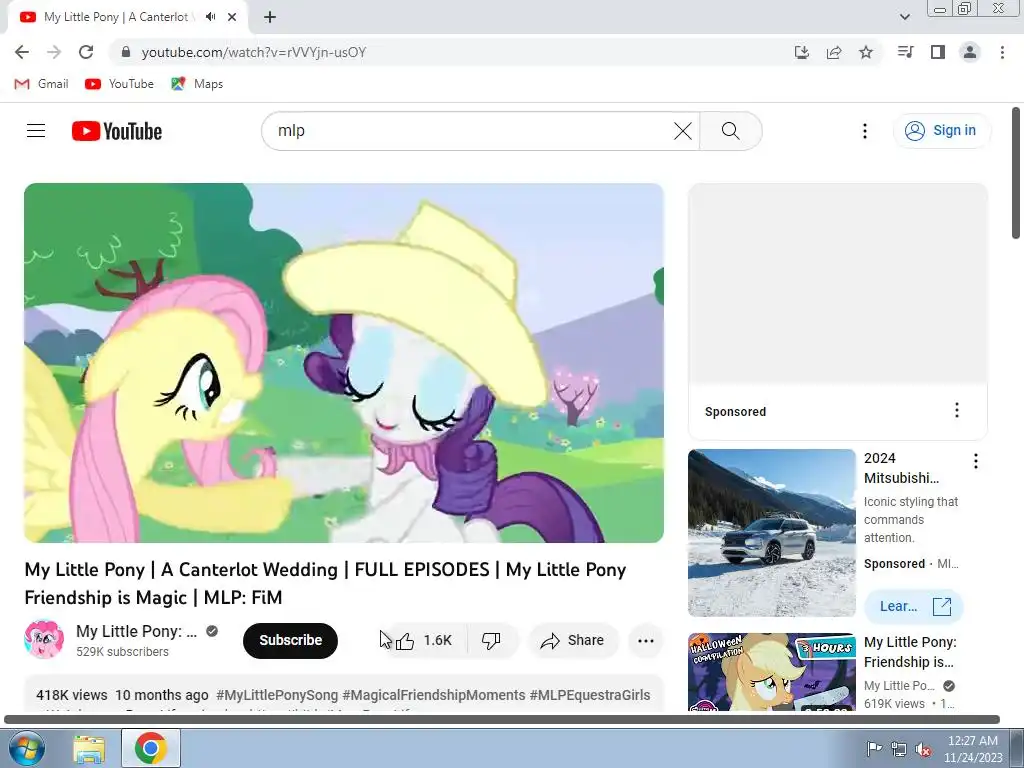Open YouTube settings three-dot menu
The image size is (1024, 768).
pyautogui.click(x=865, y=131)
